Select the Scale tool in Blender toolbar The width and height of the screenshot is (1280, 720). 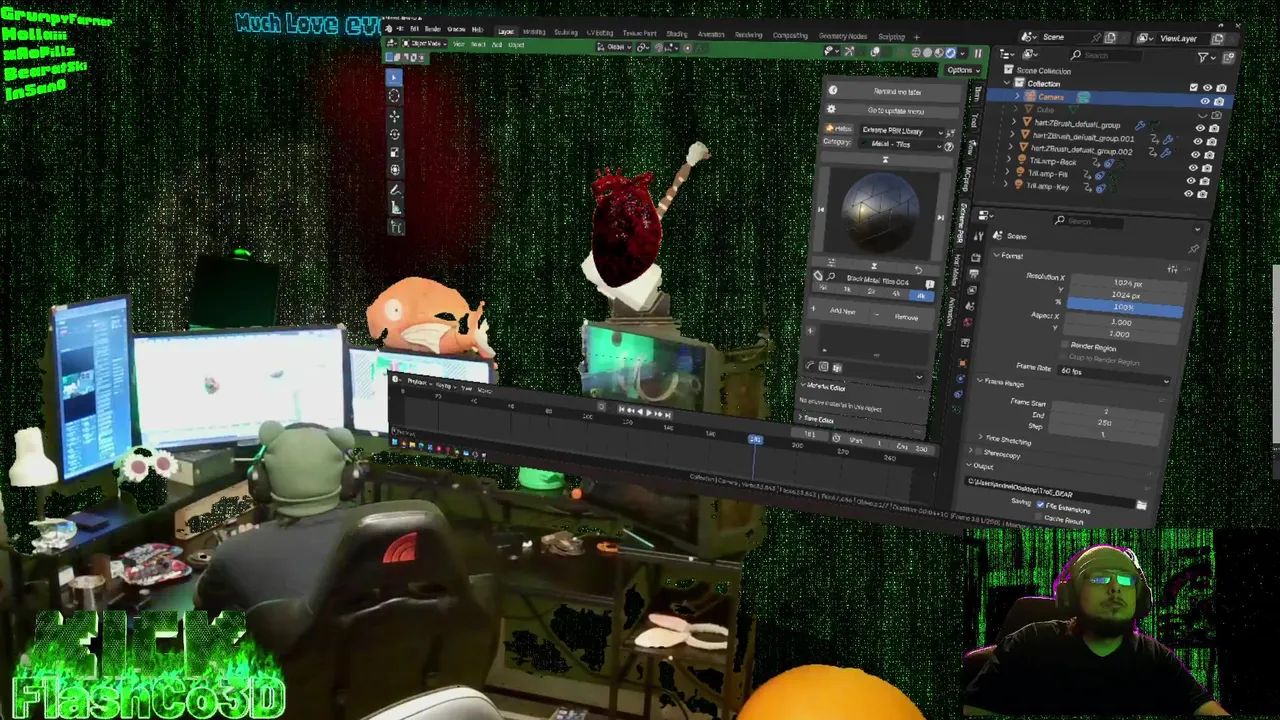394,152
